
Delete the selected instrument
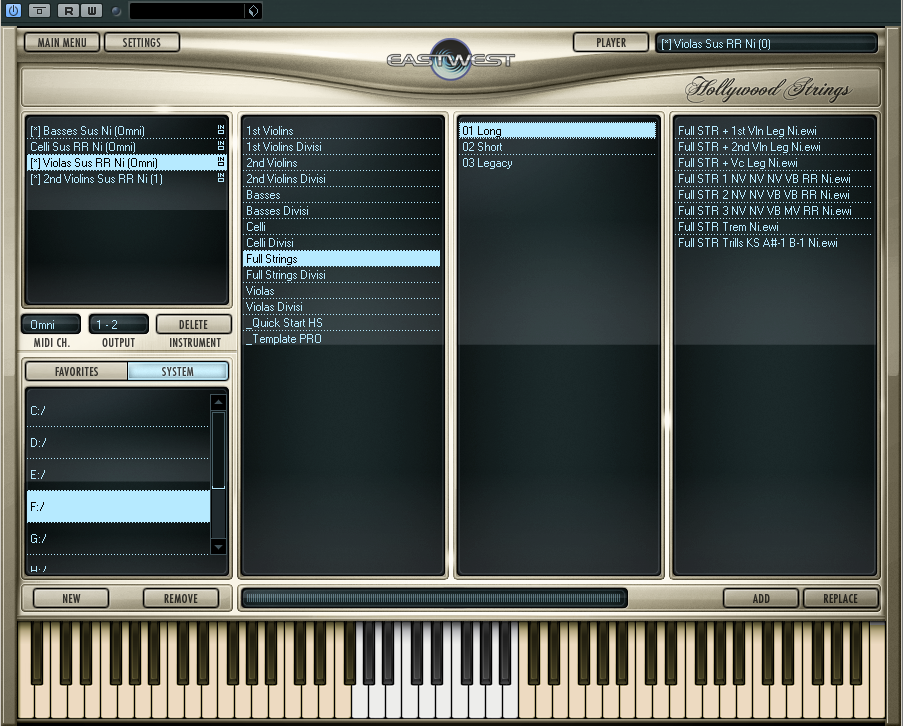point(194,325)
